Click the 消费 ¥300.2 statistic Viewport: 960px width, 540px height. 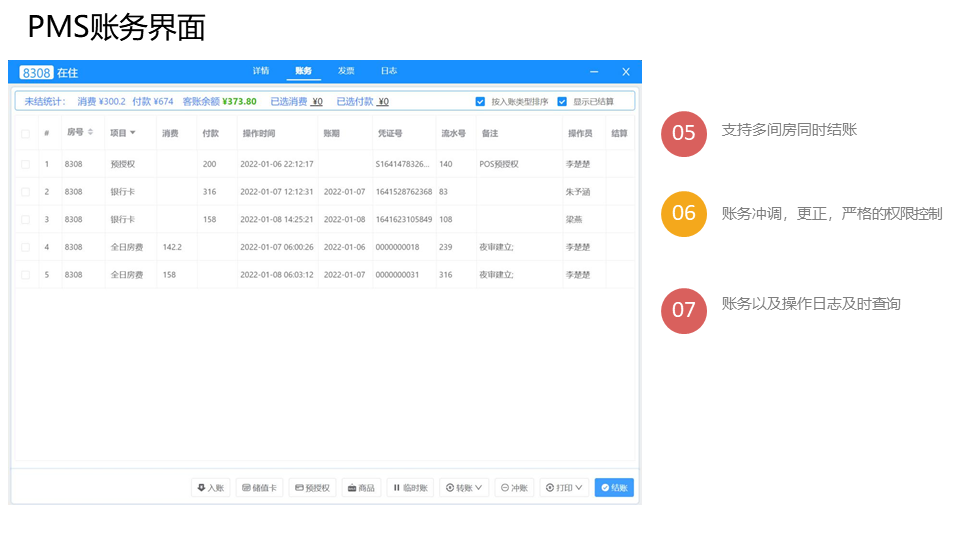pyautogui.click(x=101, y=102)
